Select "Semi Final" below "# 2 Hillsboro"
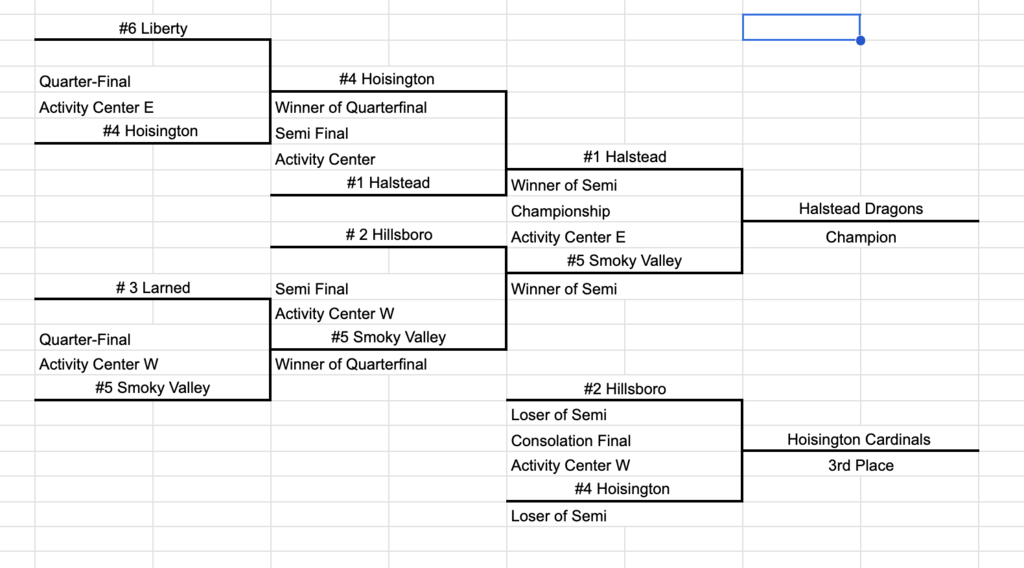The image size is (1024, 568). click(x=312, y=289)
